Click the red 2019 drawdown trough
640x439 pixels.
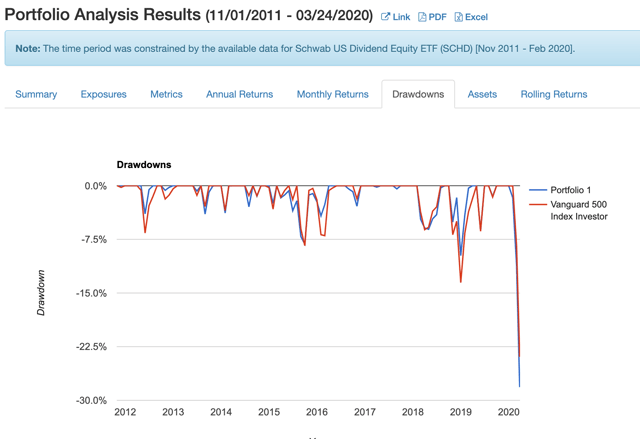pyautogui.click(x=461, y=282)
